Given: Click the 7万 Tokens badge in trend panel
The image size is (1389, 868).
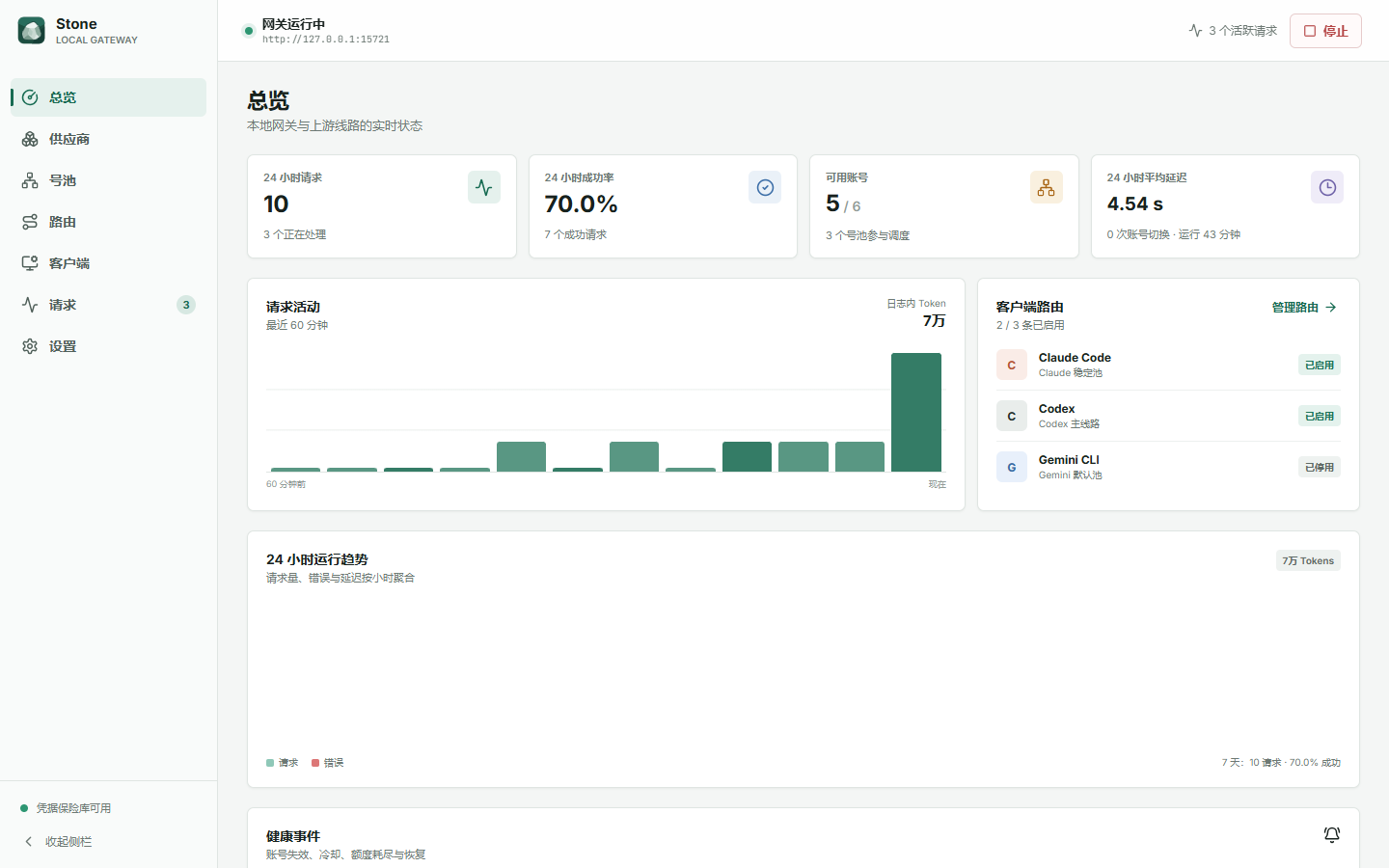Looking at the screenshot, I should point(1308,560).
